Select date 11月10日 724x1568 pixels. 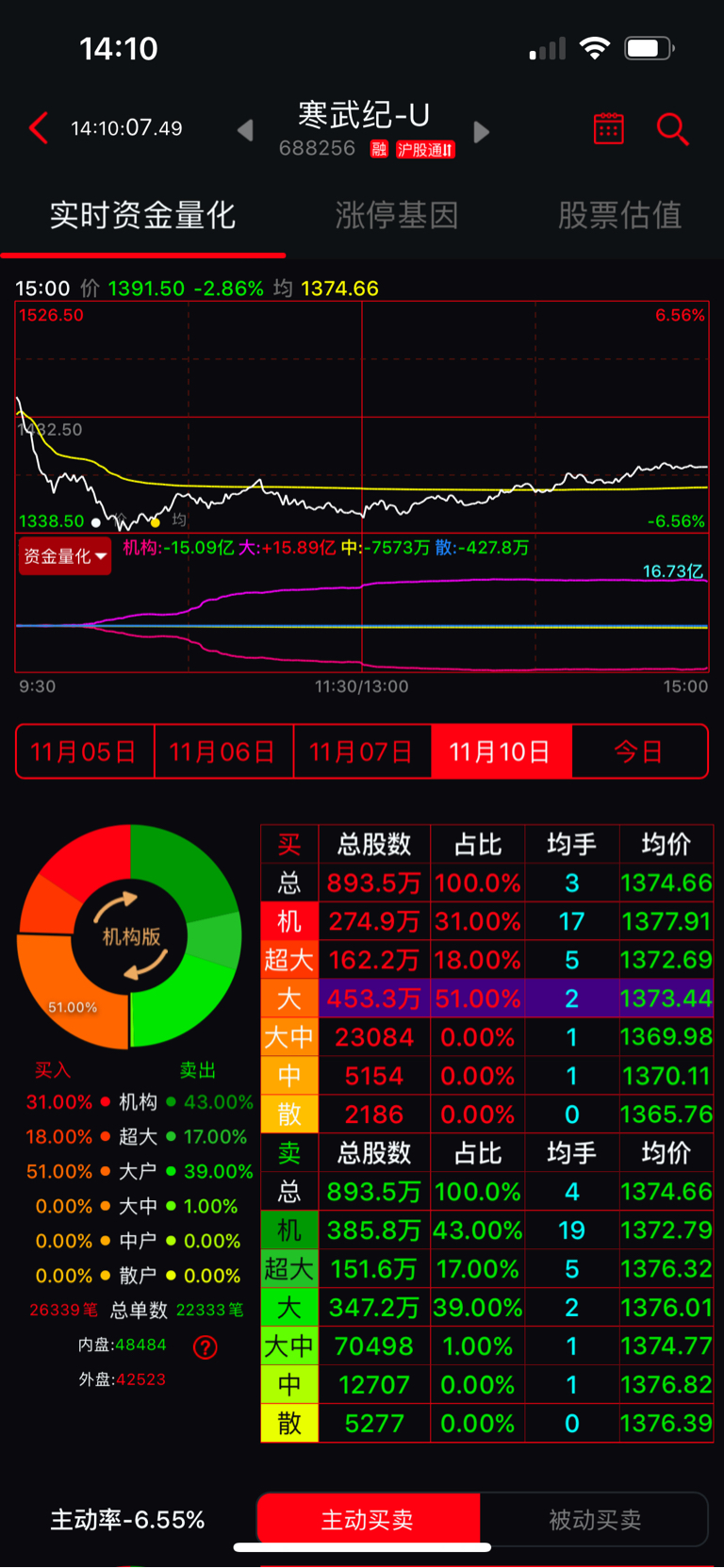click(x=501, y=751)
